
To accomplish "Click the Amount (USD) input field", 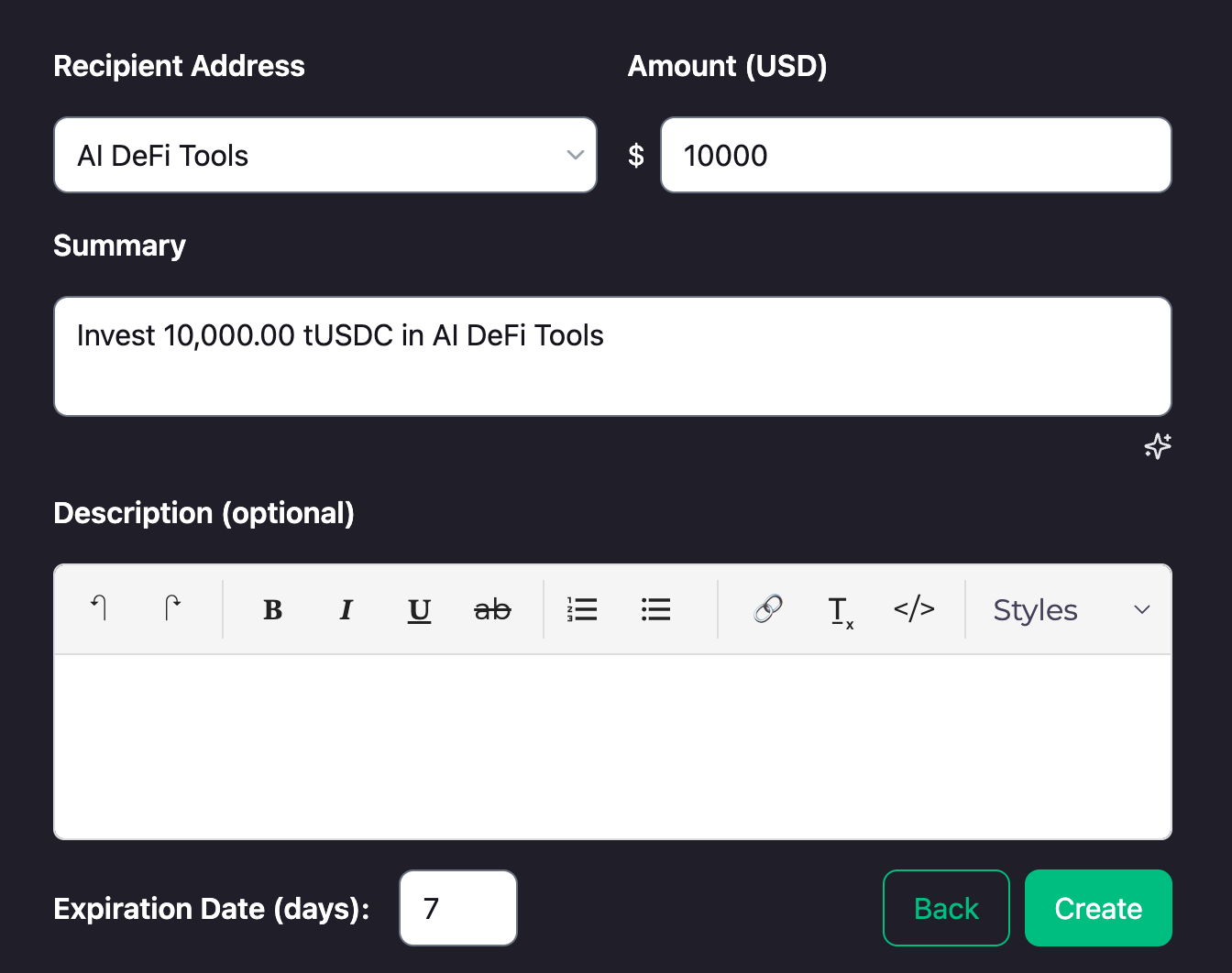I will tap(915, 155).
